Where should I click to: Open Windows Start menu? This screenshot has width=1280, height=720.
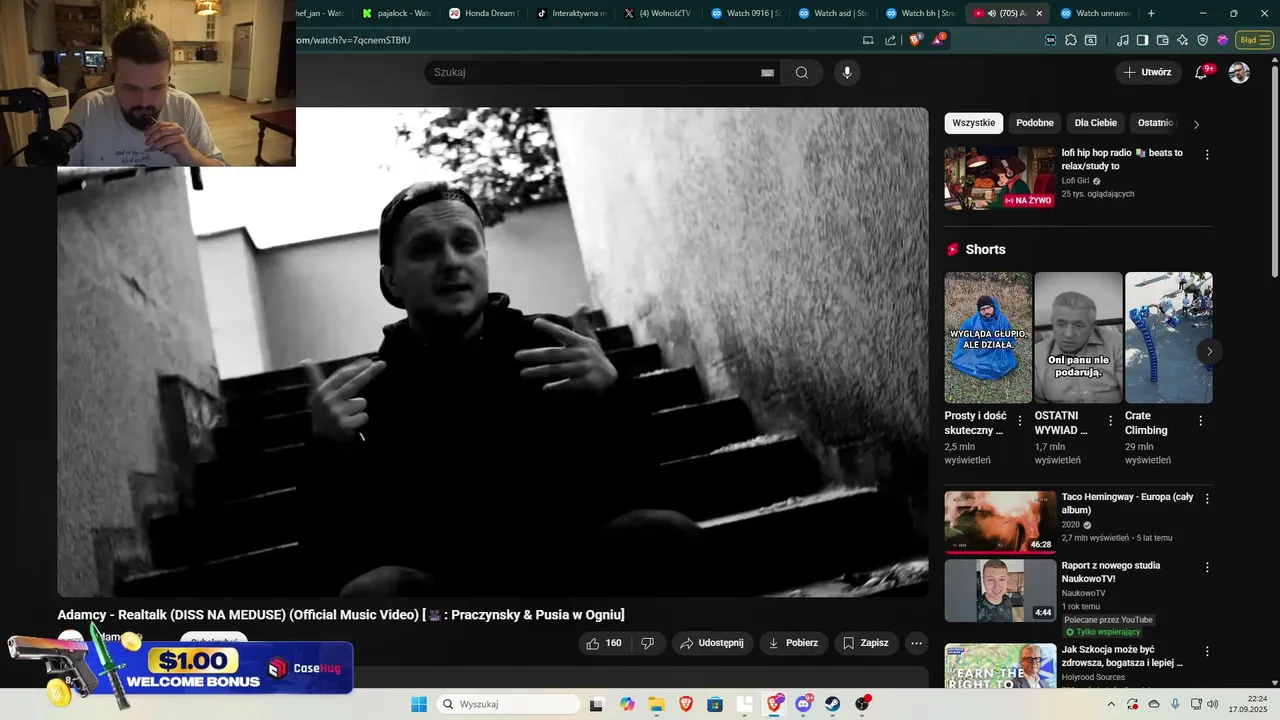tap(419, 704)
